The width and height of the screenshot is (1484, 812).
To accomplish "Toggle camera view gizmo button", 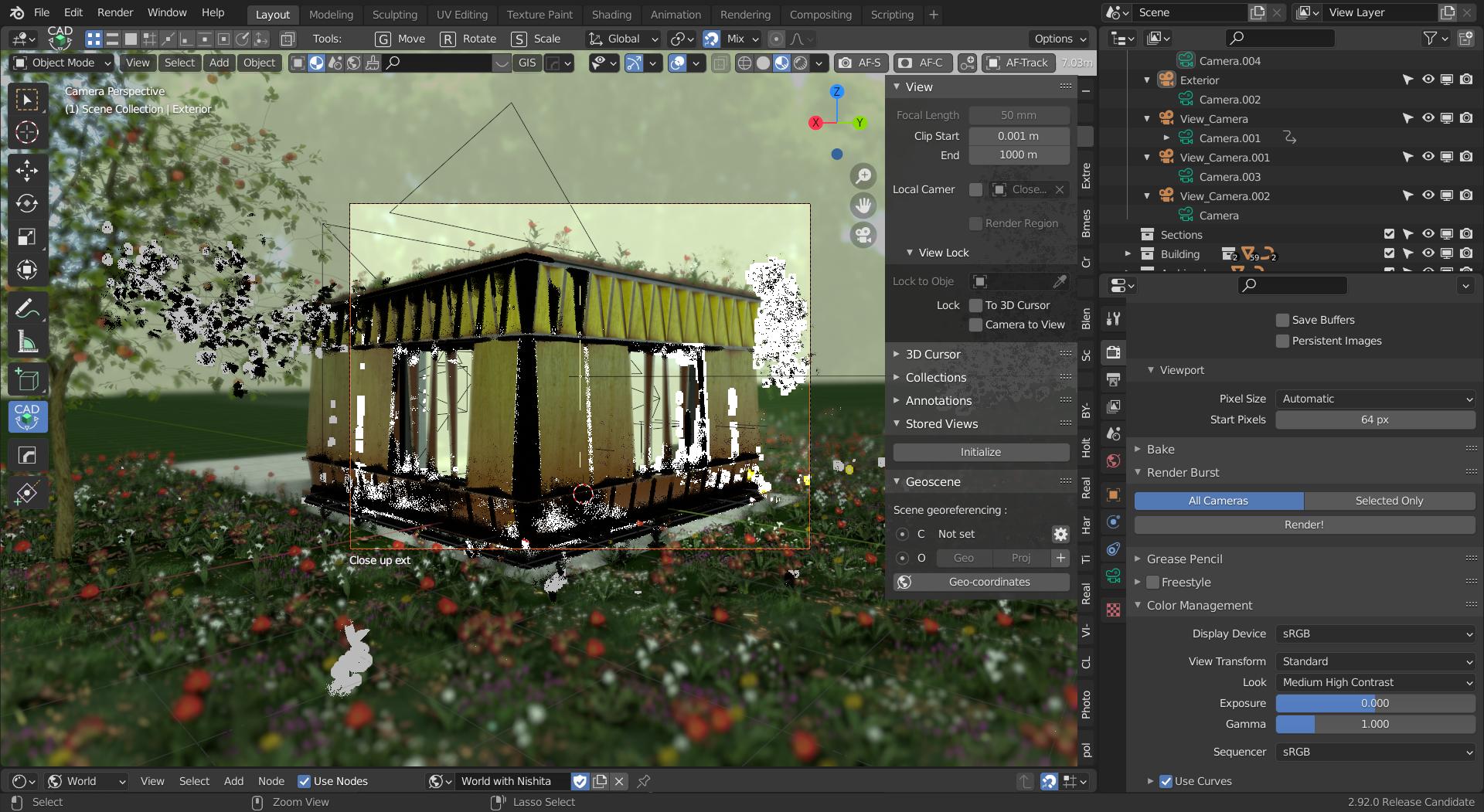I will click(x=863, y=235).
